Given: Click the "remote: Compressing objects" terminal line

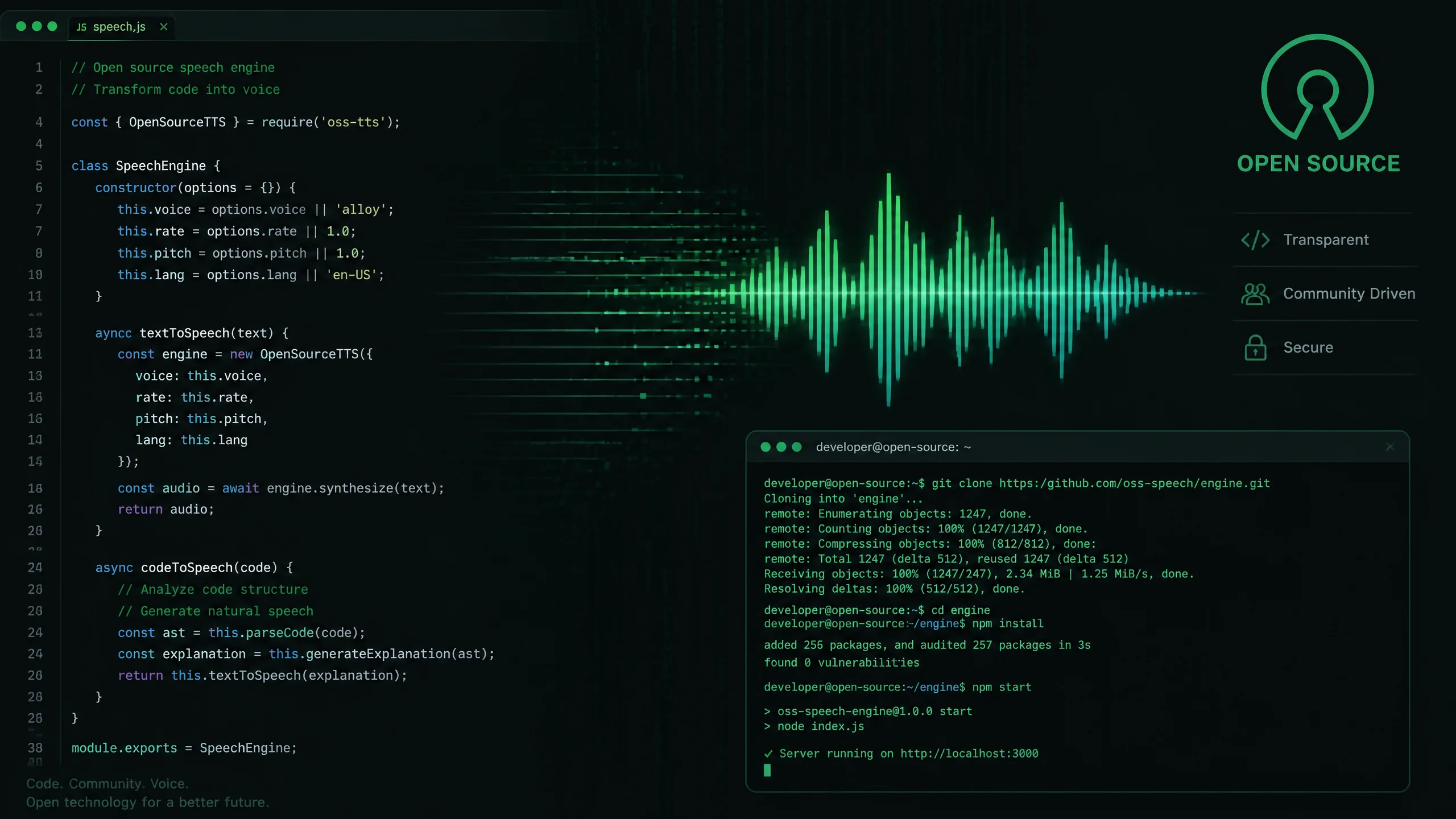Looking at the screenshot, I should tap(930, 544).
